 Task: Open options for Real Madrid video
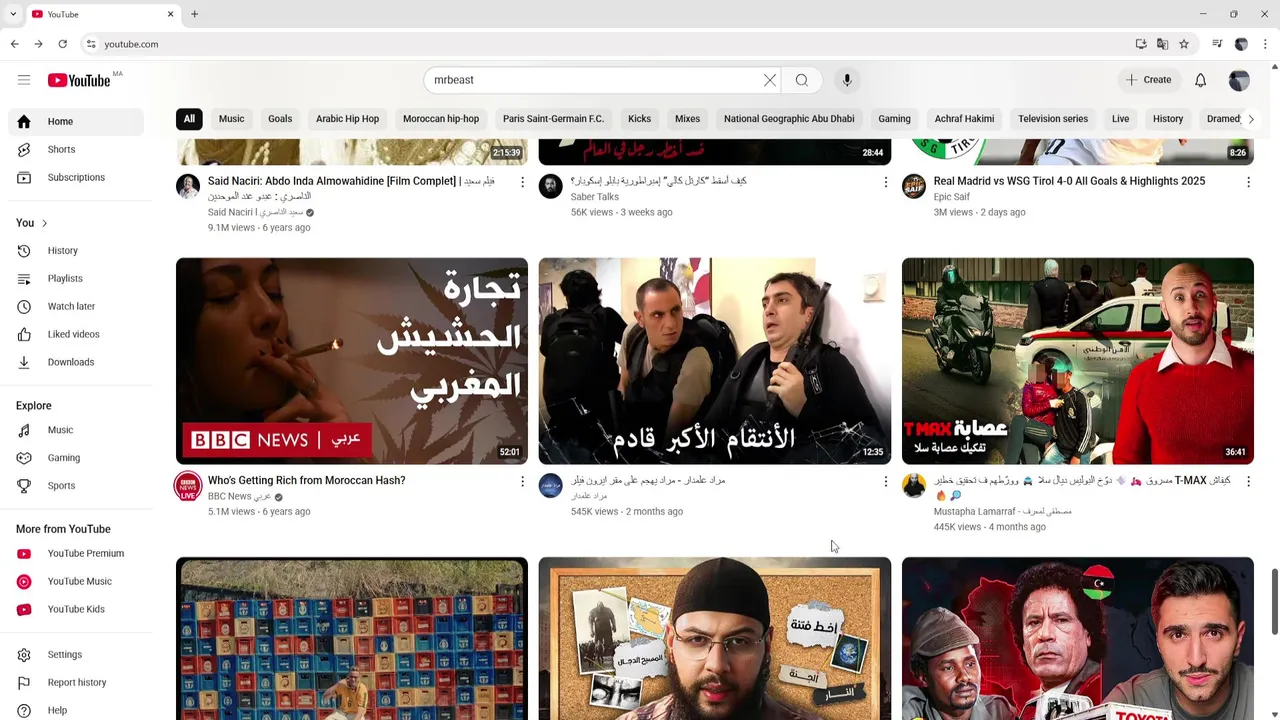coord(1248,182)
